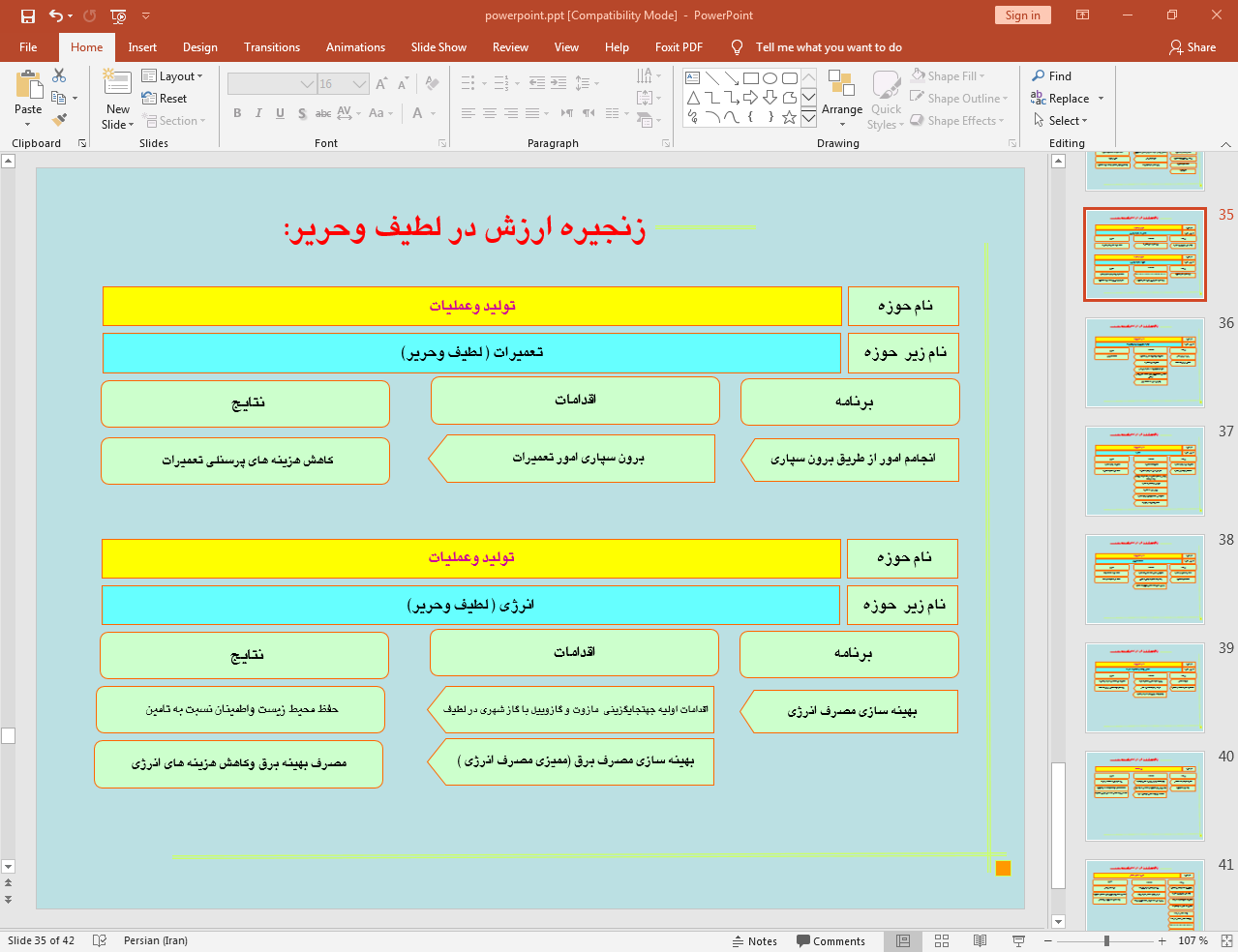Open the Arrange menu
Viewport: 1238px width, 952px height.
(x=842, y=100)
